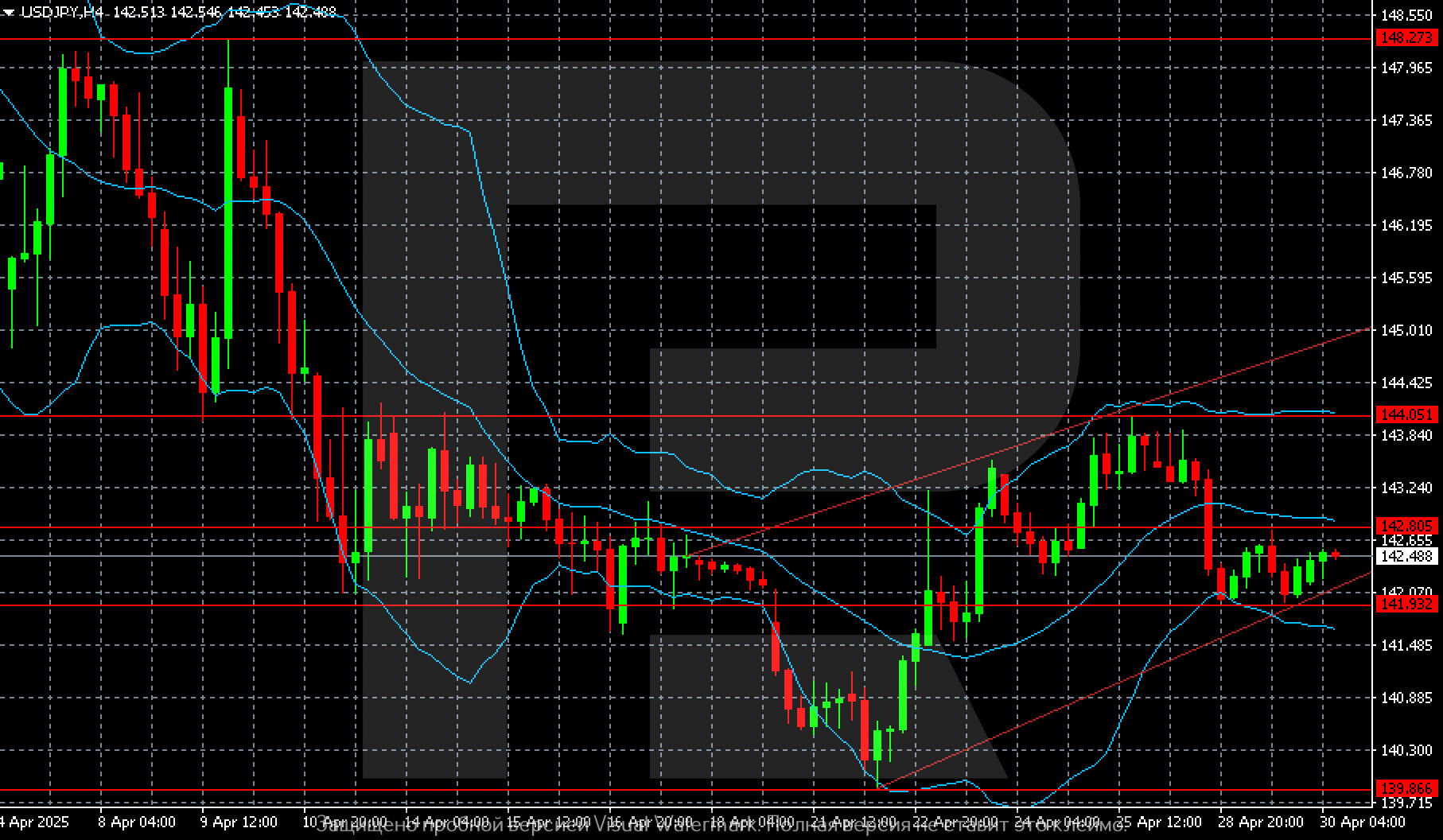Select the red 141.932 price level label
Image resolution: width=1443 pixels, height=840 pixels.
(1407, 605)
